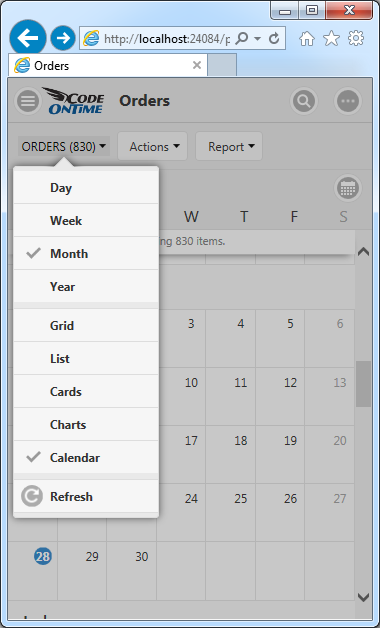
Task: Select calendar day 25
Action: (x=231, y=513)
